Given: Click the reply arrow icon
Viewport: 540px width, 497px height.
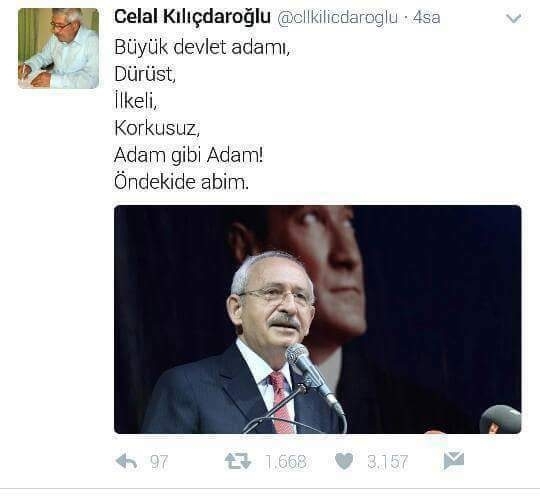Looking at the screenshot, I should (126, 461).
